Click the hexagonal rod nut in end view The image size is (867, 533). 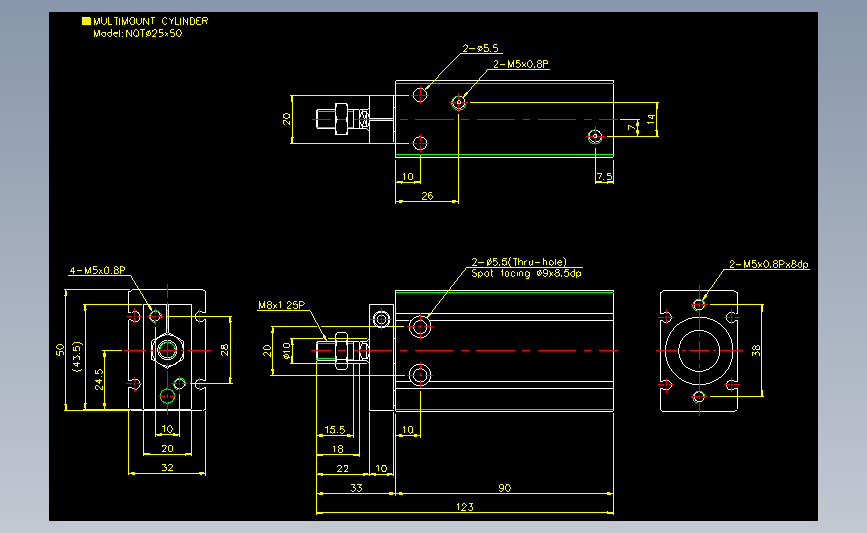(x=167, y=350)
